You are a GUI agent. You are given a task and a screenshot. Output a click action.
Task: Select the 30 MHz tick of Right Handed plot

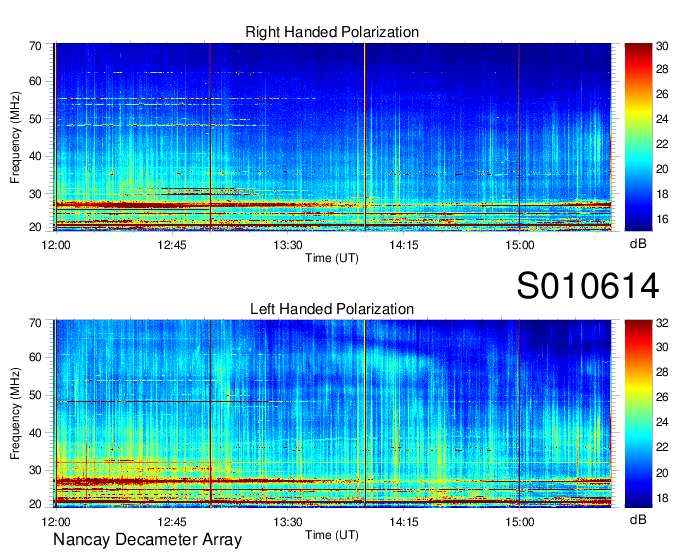pyautogui.click(x=36, y=194)
